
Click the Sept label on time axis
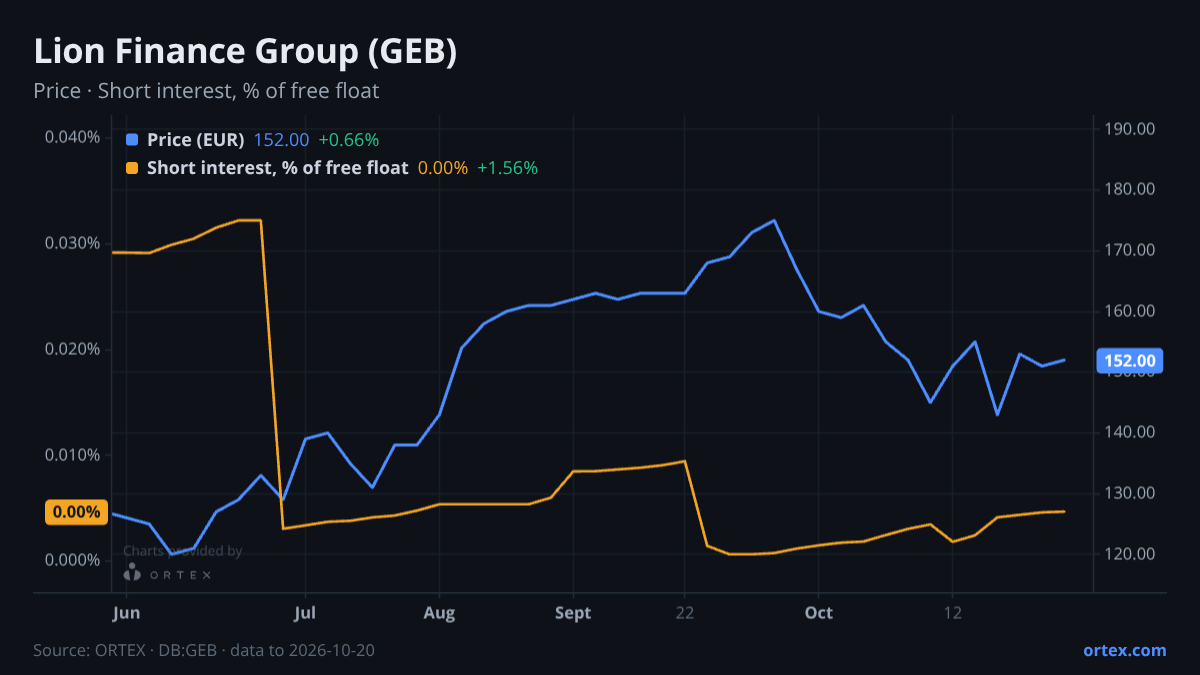pyautogui.click(x=573, y=612)
